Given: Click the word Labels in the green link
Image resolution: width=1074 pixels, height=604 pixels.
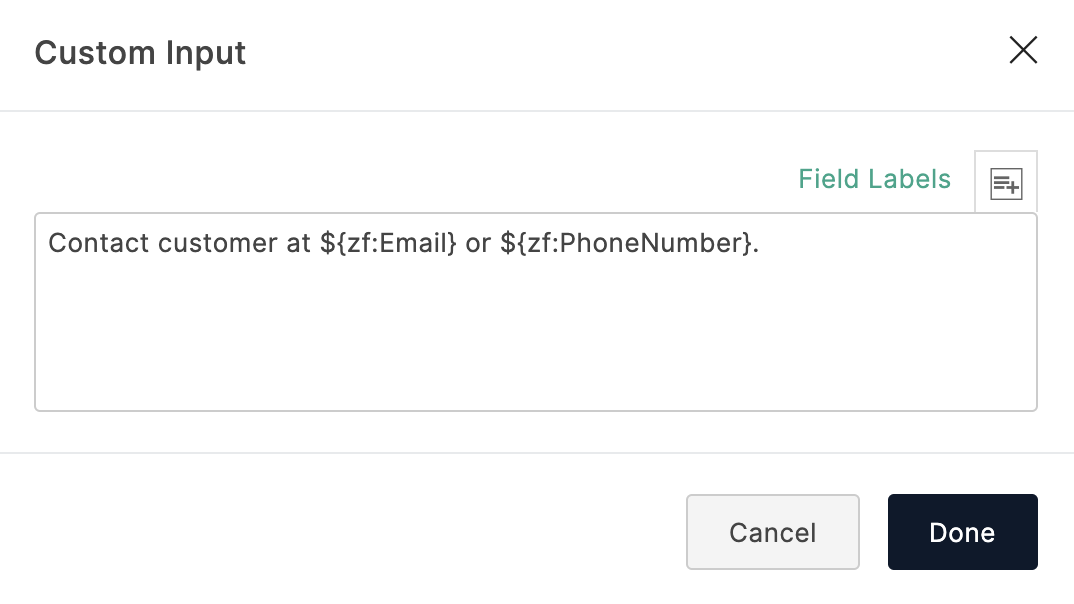Looking at the screenshot, I should click(x=908, y=179).
